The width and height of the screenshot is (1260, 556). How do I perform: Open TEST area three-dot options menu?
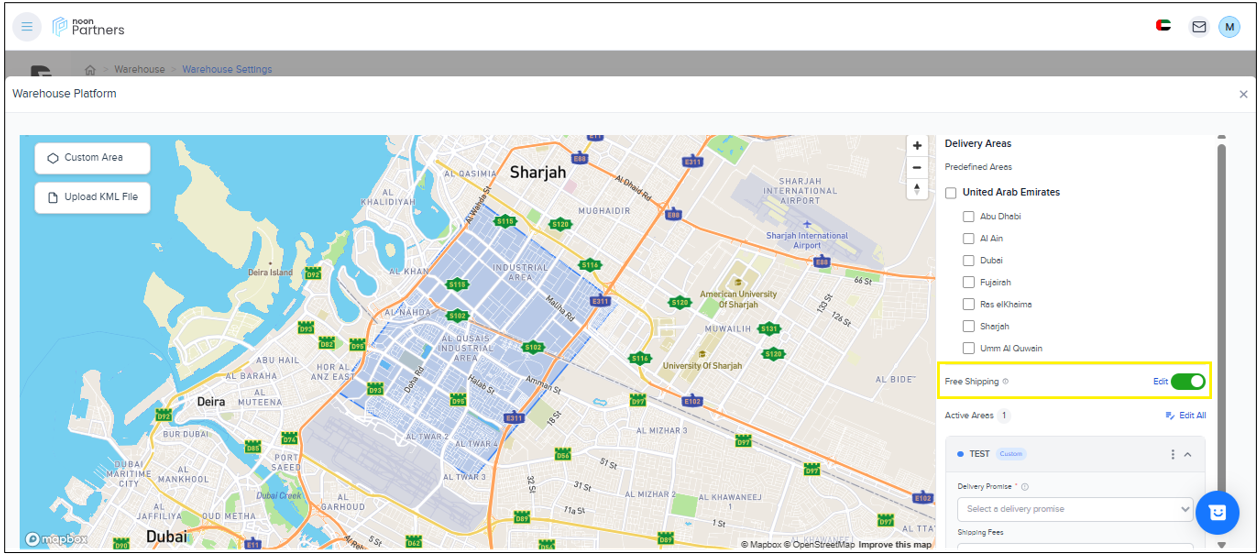[1173, 455]
